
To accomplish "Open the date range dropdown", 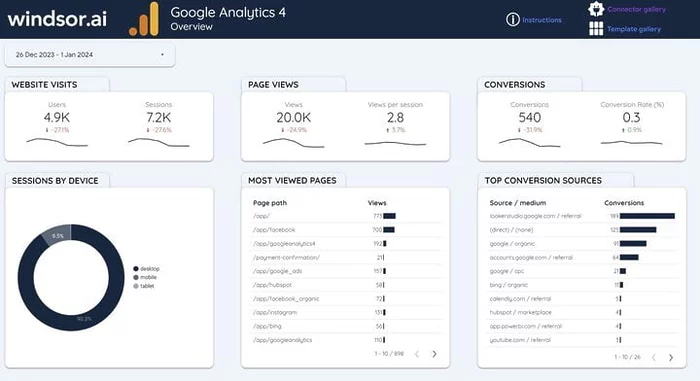I will click(90, 54).
